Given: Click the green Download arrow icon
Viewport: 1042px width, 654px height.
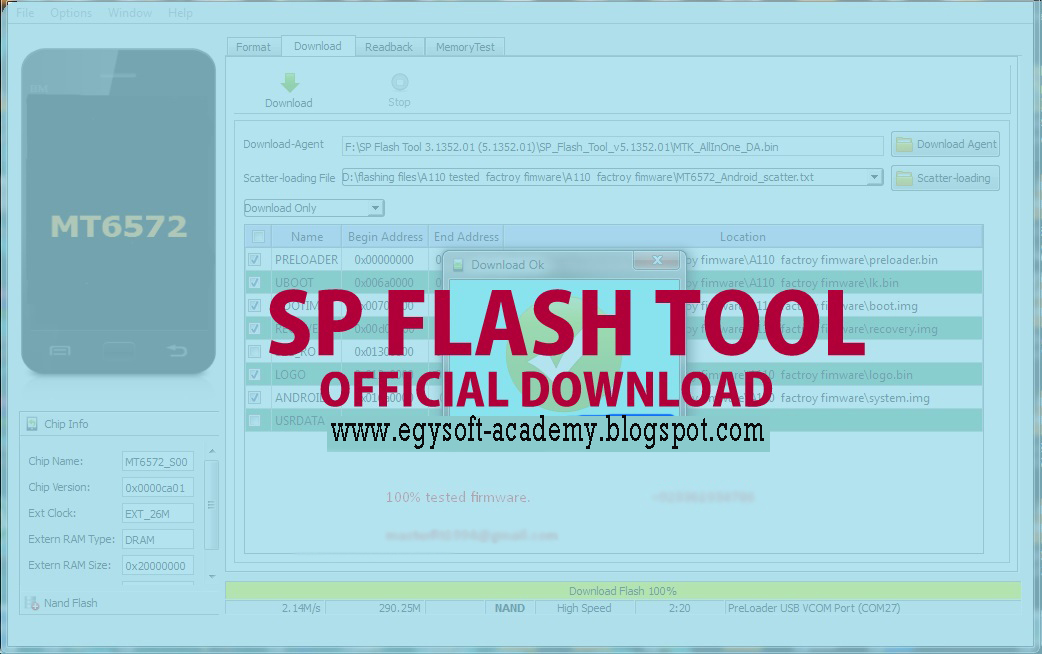Looking at the screenshot, I should click(x=290, y=82).
